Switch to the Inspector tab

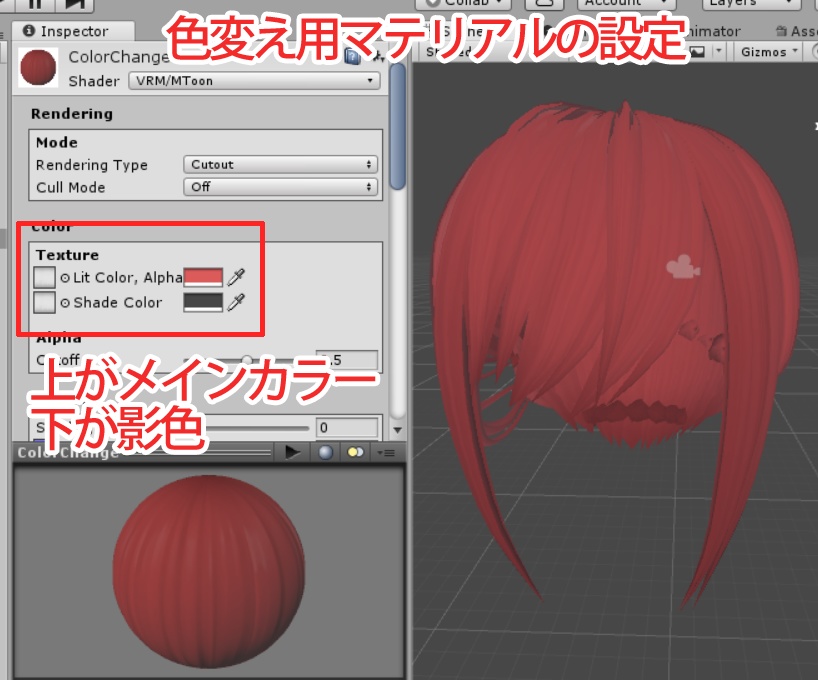[73, 31]
